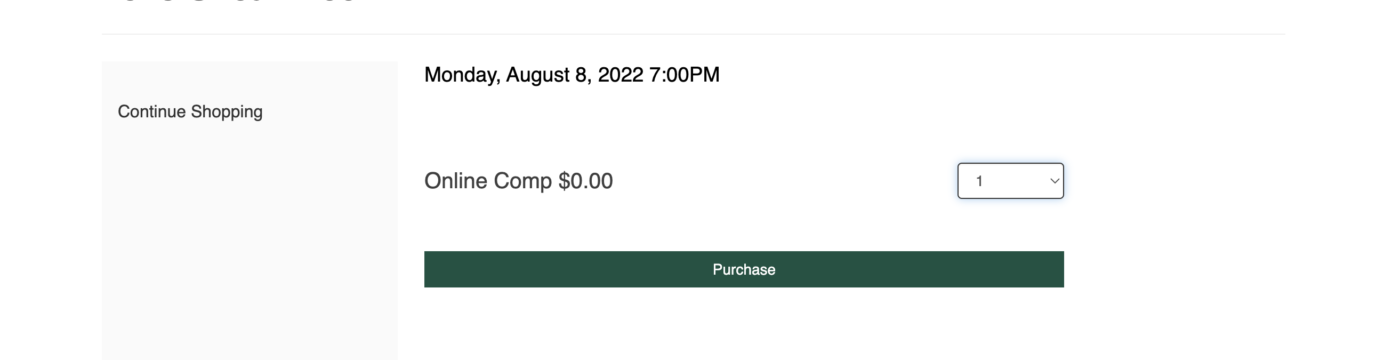Click the green Purchase button

(x=744, y=269)
